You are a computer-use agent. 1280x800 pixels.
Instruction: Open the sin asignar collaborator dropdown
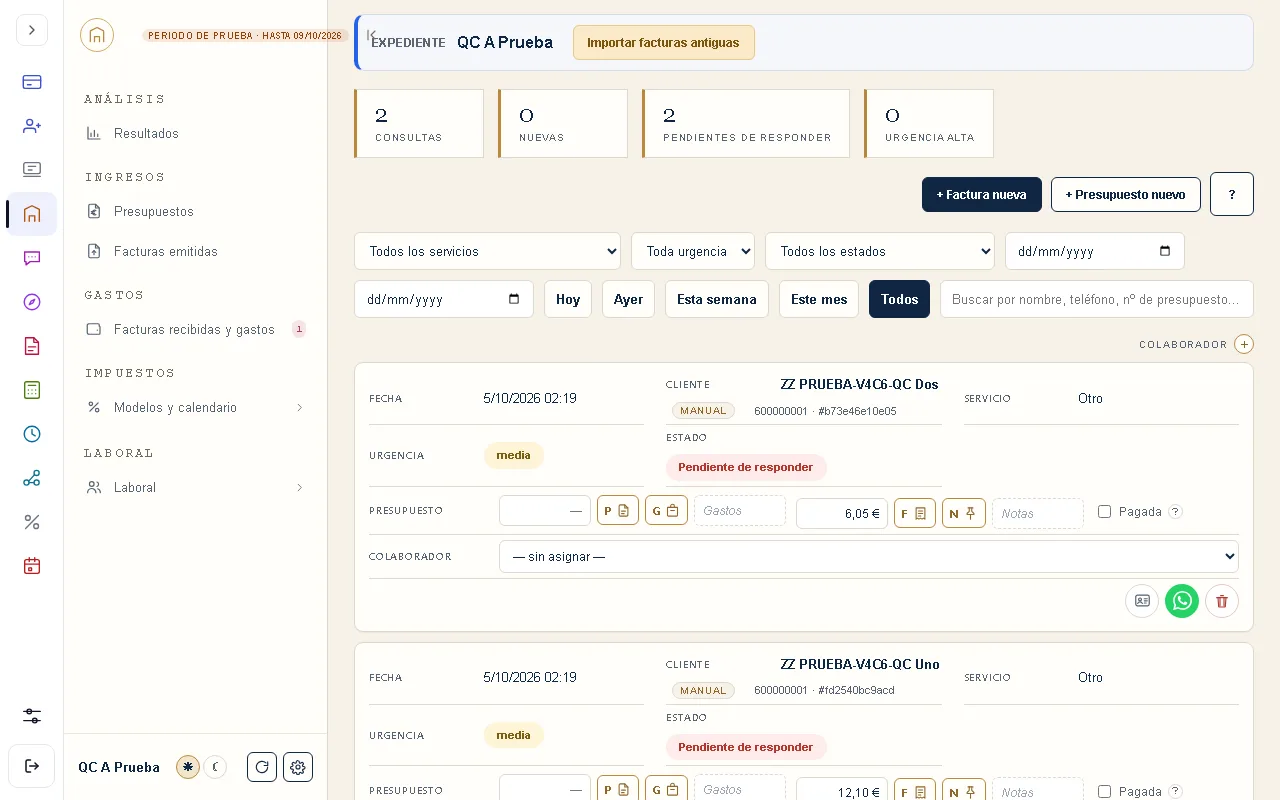coord(869,556)
